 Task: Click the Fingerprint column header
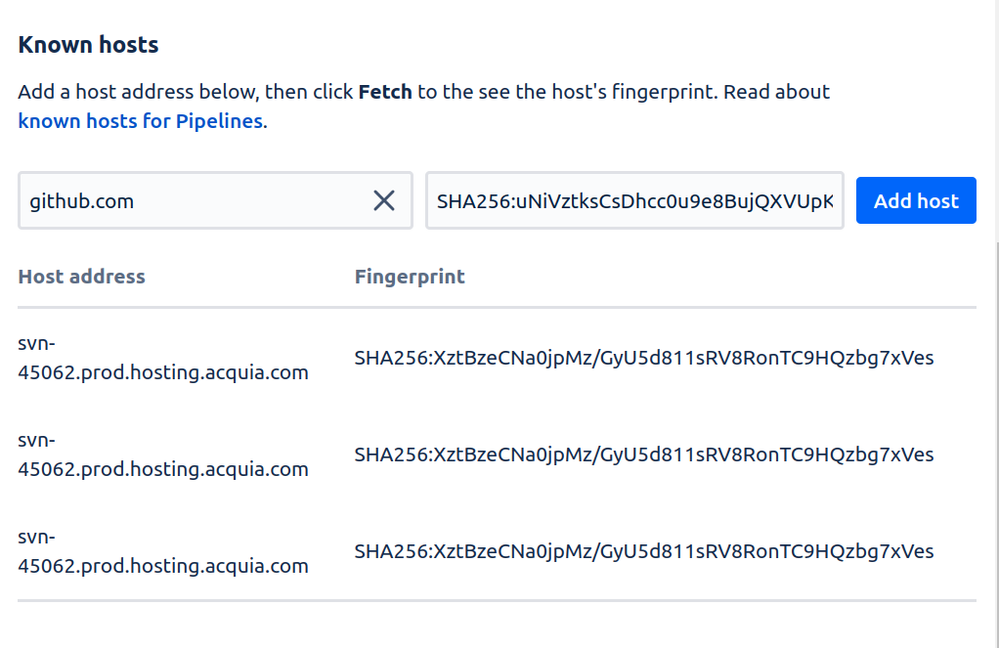[410, 277]
